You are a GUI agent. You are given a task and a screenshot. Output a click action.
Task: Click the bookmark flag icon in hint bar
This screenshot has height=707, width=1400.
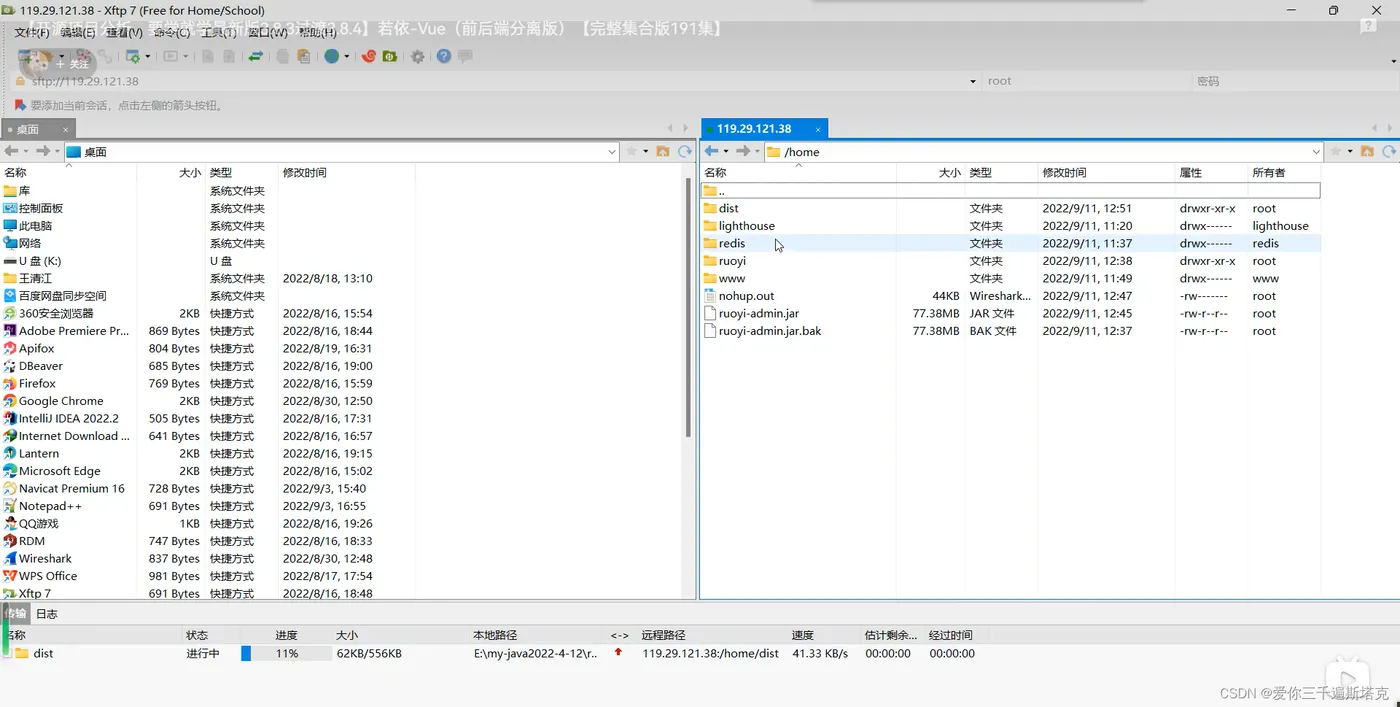coord(20,105)
